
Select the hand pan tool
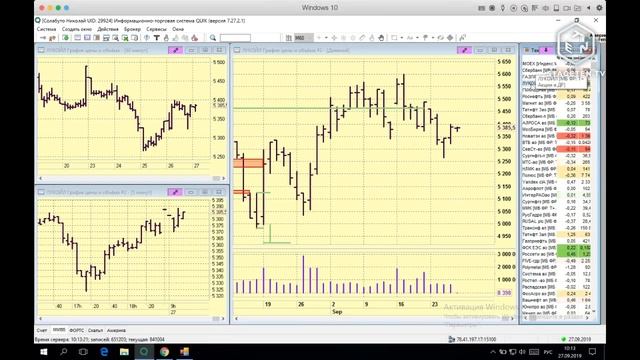tap(381, 38)
